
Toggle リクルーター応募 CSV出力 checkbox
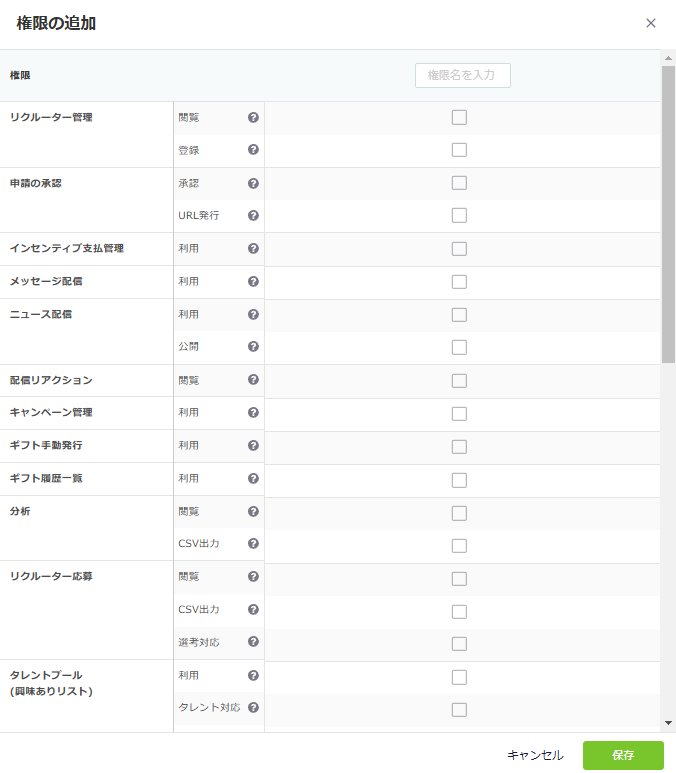tap(459, 611)
